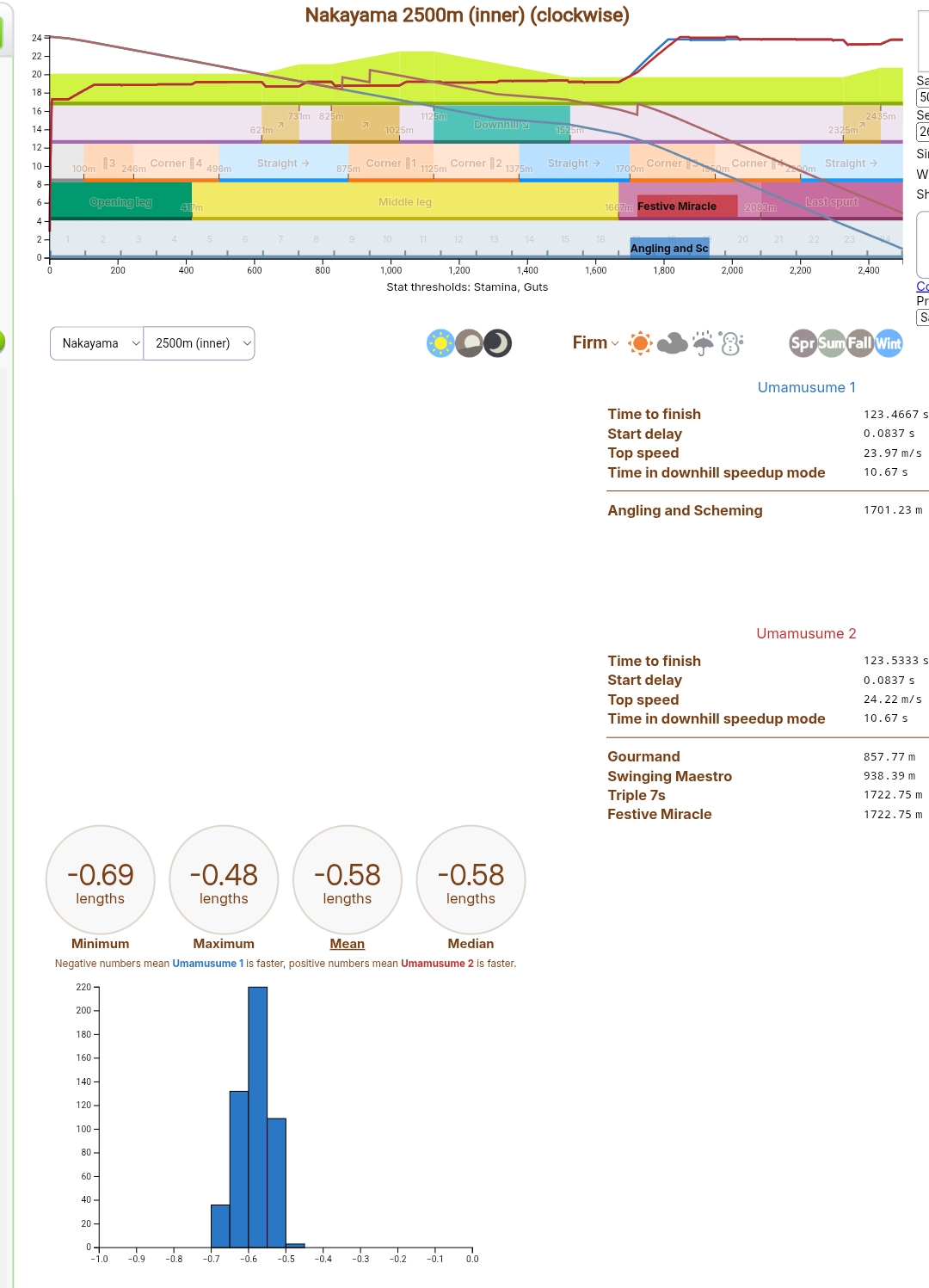This screenshot has height=1288, width=929.
Task: Open the Firm ground condition dropdown
Action: pyautogui.click(x=595, y=343)
